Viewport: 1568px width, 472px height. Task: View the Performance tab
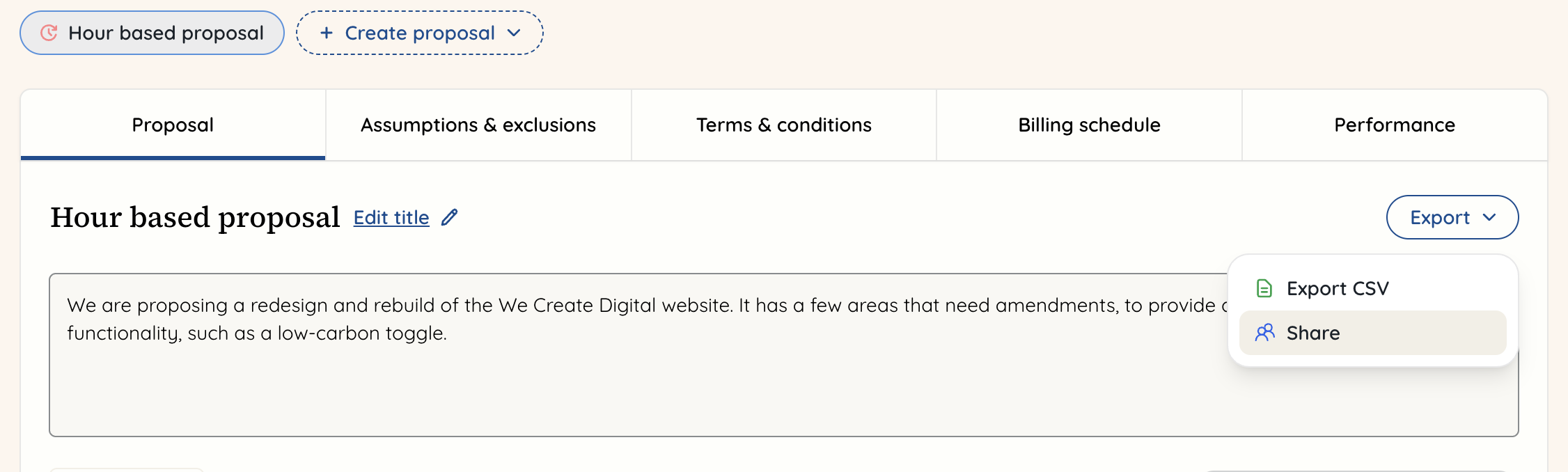click(1394, 125)
